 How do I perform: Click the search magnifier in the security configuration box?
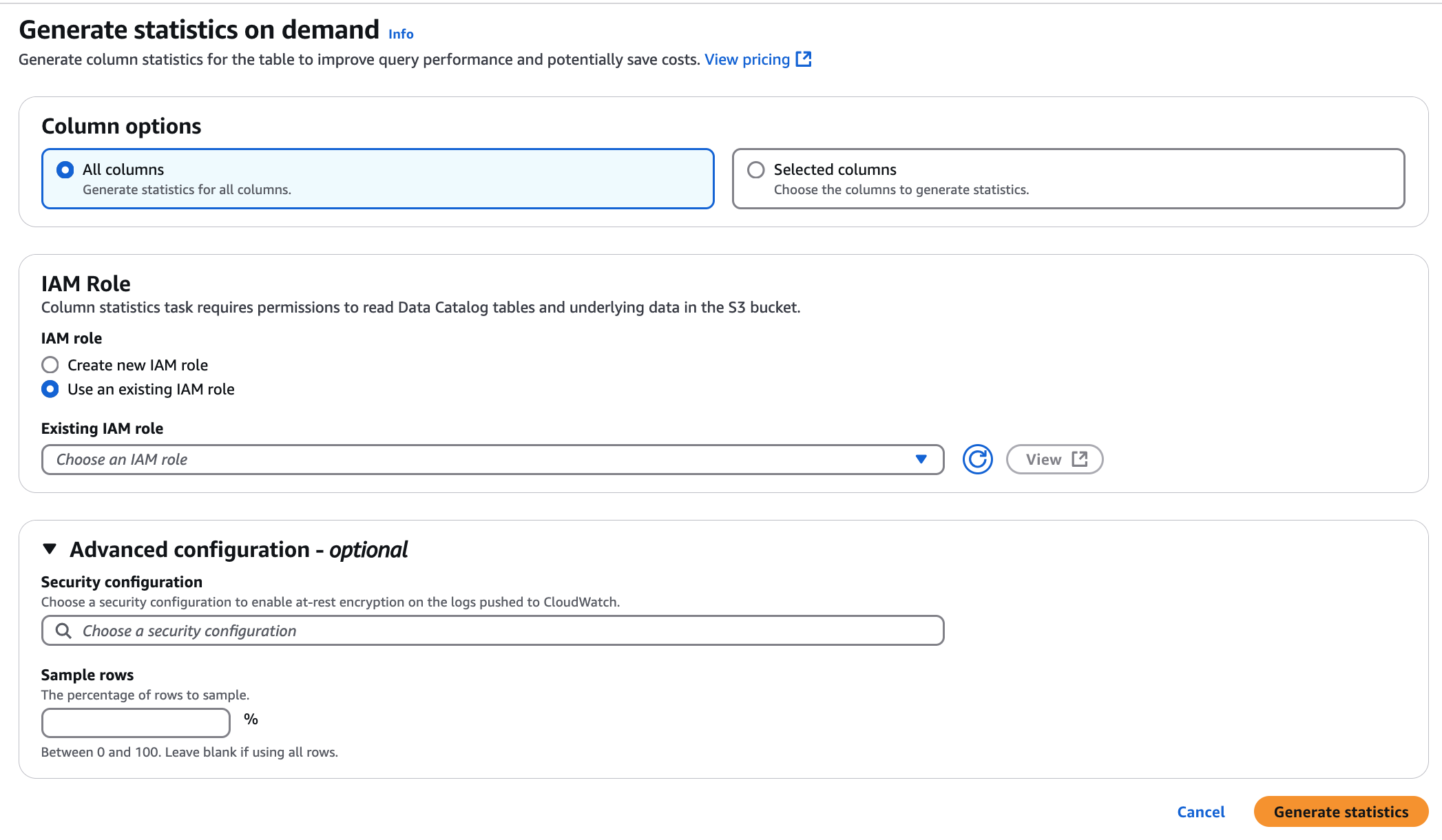(x=65, y=630)
